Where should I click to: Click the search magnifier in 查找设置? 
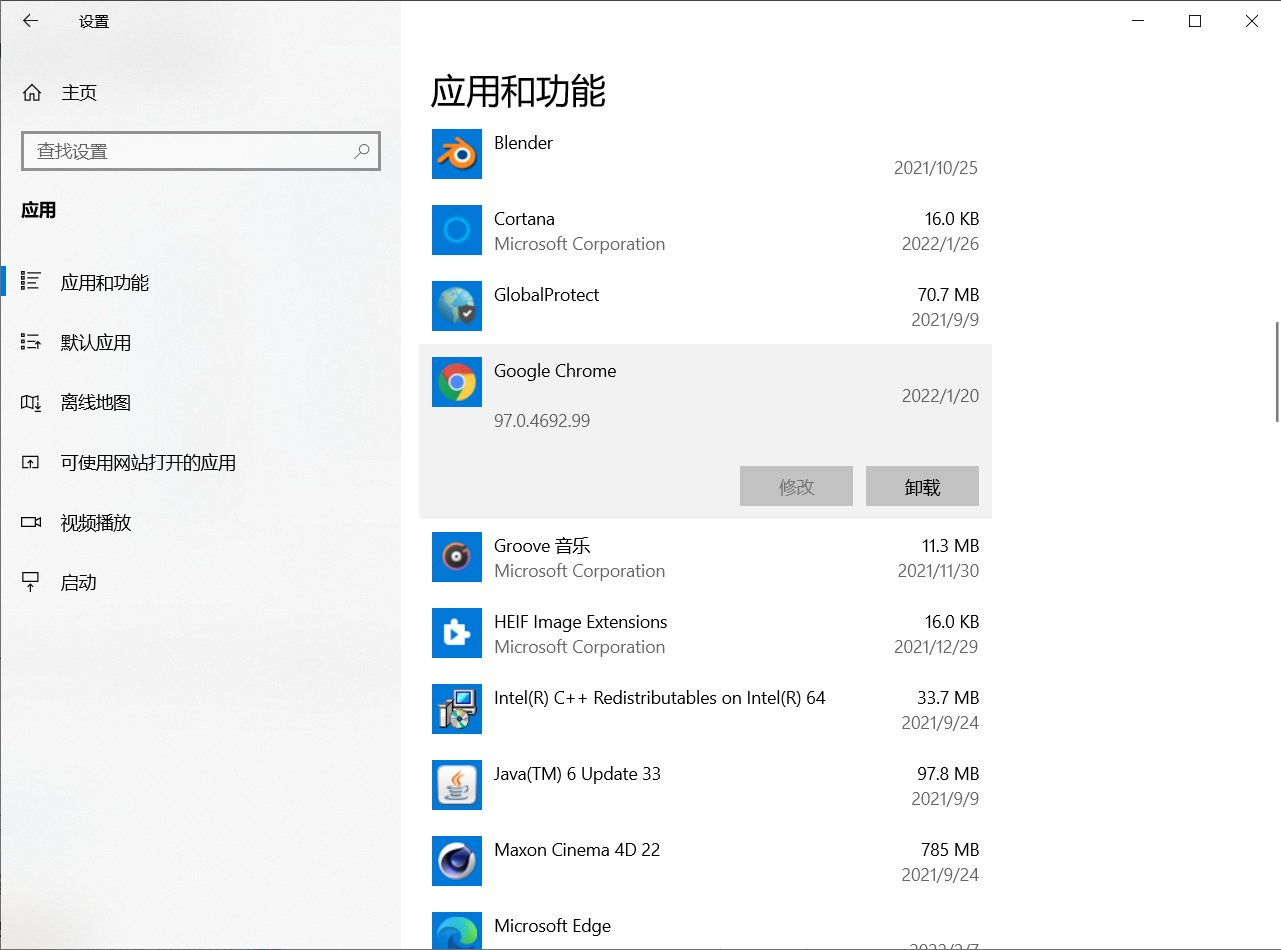[x=361, y=151]
